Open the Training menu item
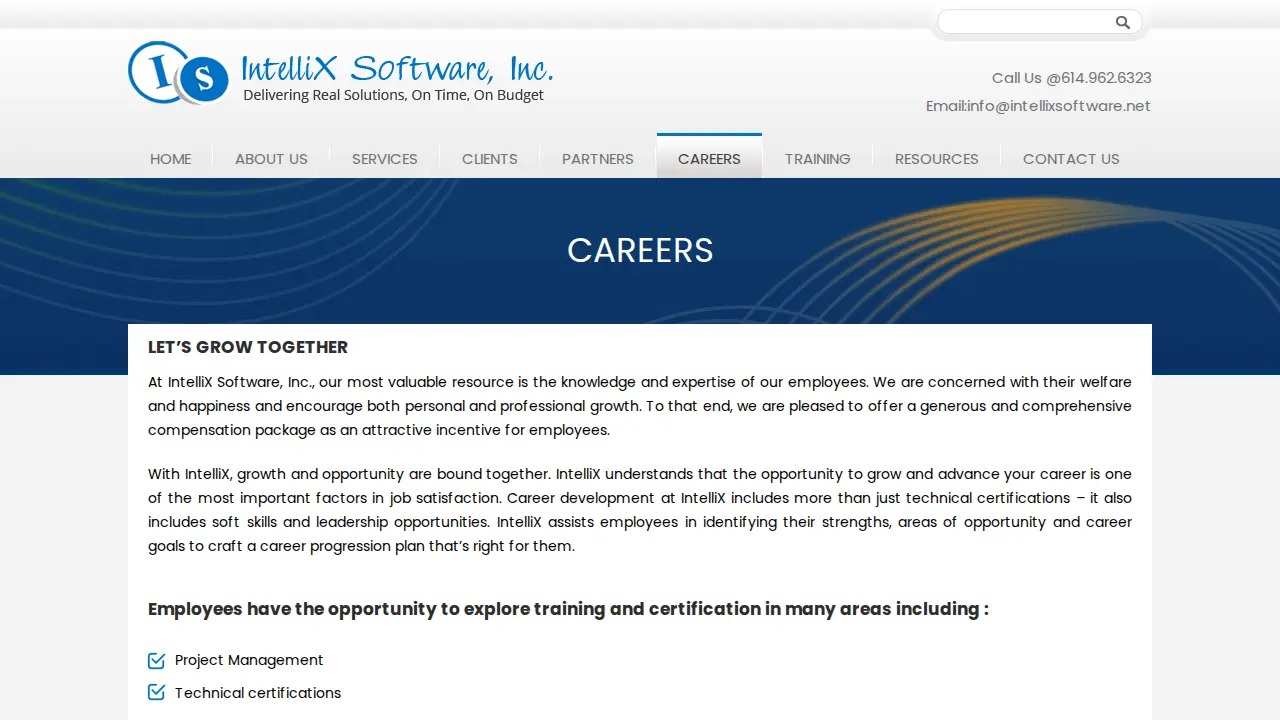Viewport: 1280px width, 720px height. [817, 159]
